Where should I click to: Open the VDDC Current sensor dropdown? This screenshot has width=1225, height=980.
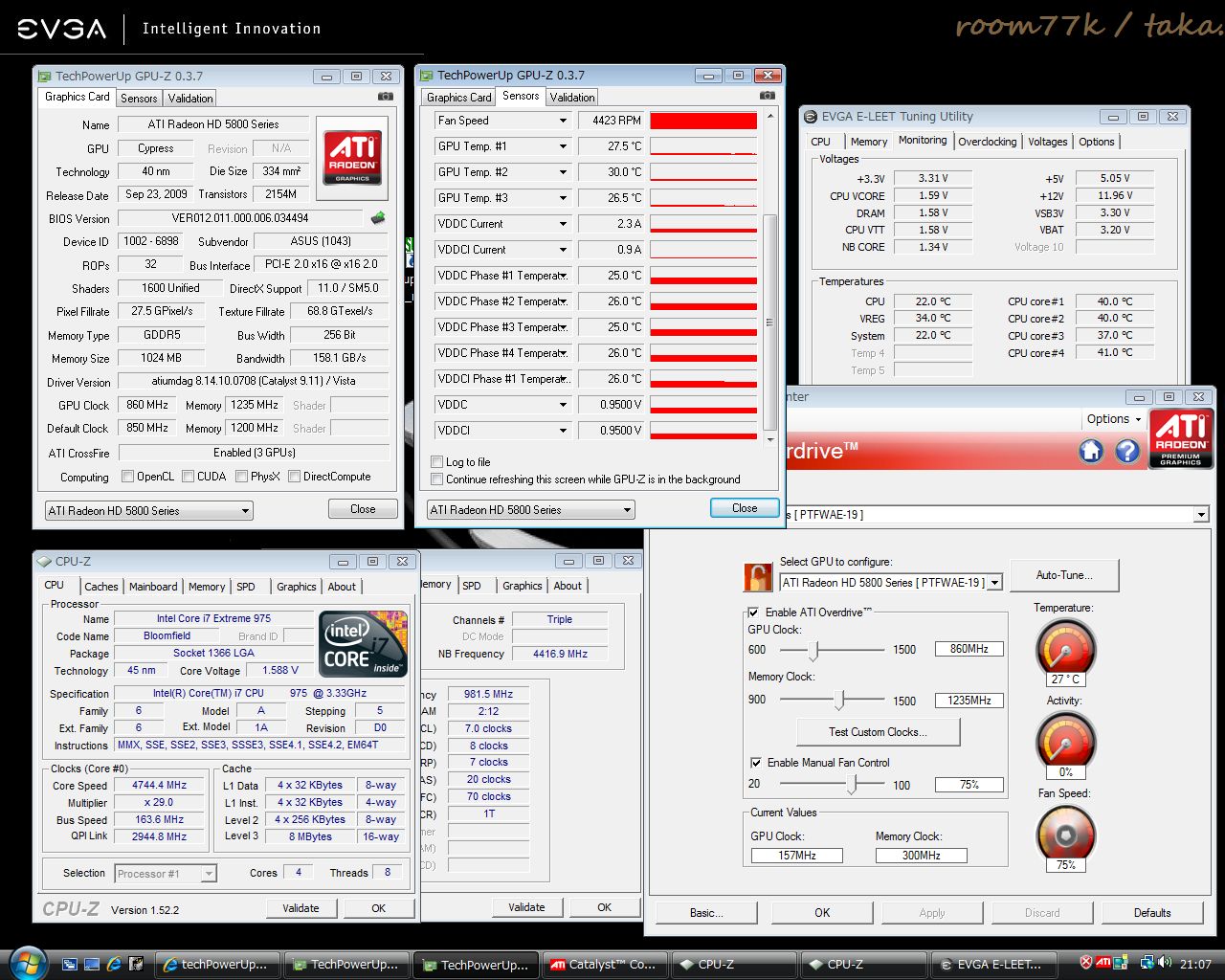pyautogui.click(x=563, y=224)
